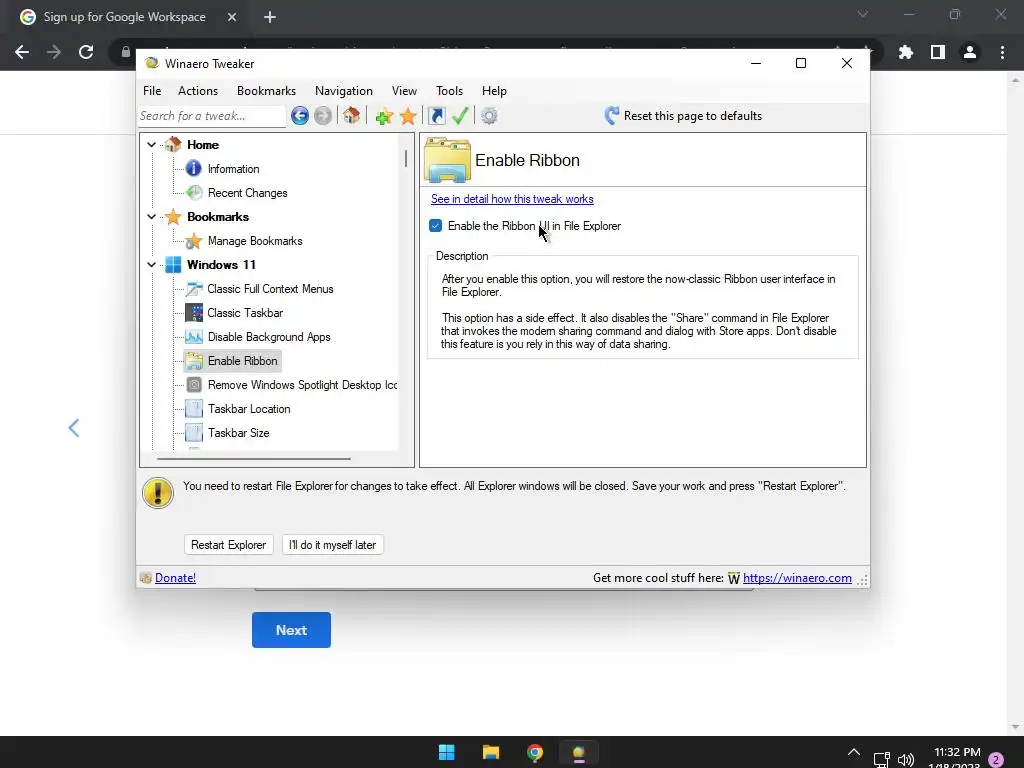Add bookmark with the green plus star icon

tap(384, 116)
